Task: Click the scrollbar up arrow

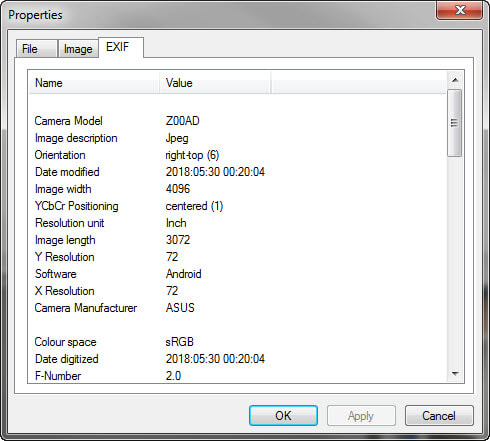Action: click(455, 80)
